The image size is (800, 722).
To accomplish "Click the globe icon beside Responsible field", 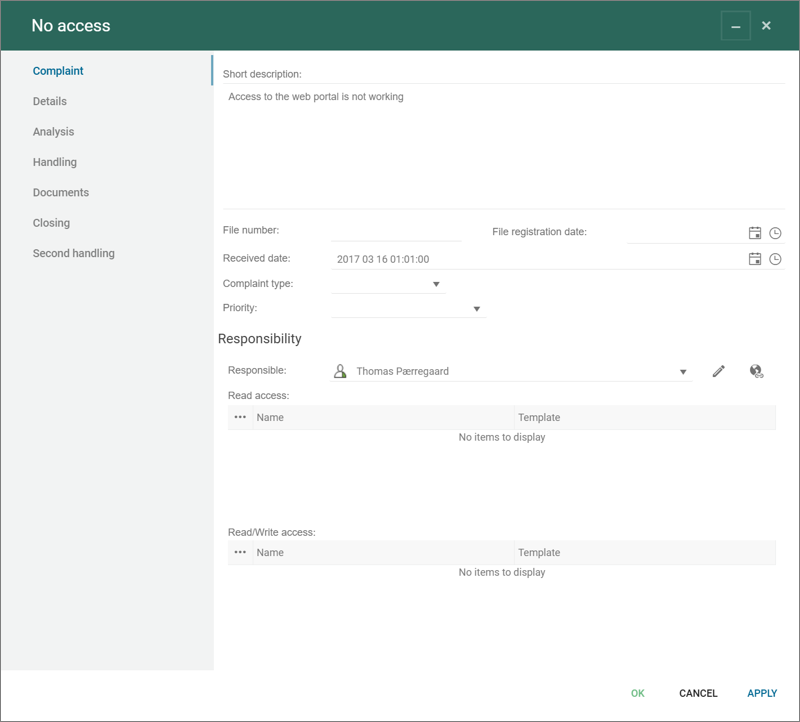I will point(756,371).
